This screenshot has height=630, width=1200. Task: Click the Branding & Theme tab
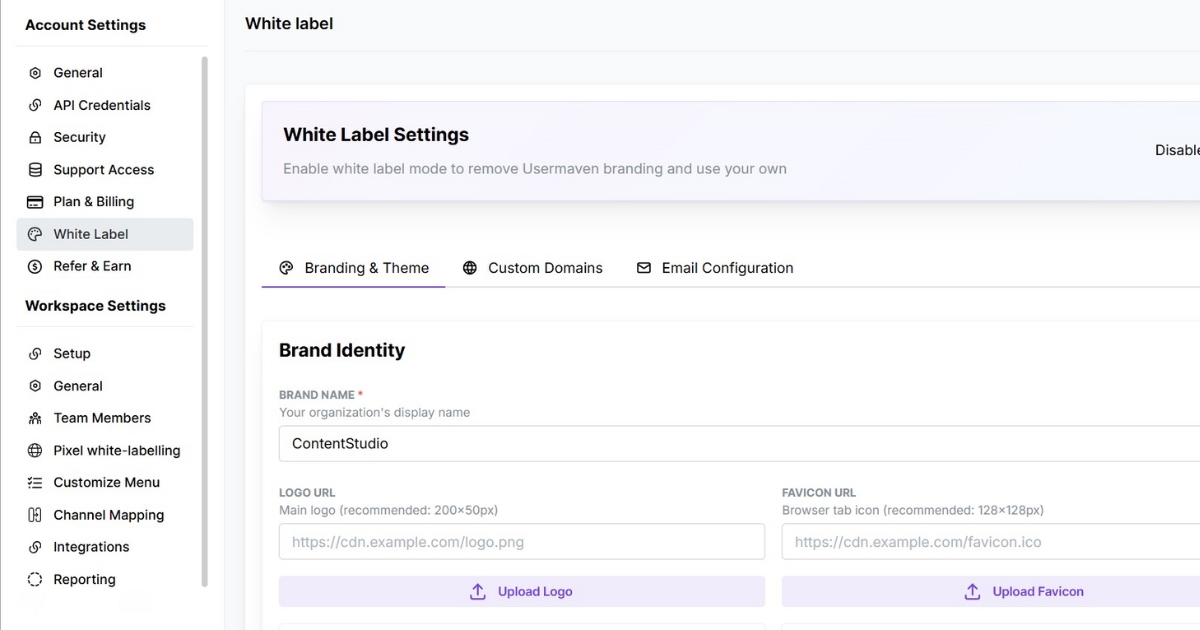click(x=354, y=268)
